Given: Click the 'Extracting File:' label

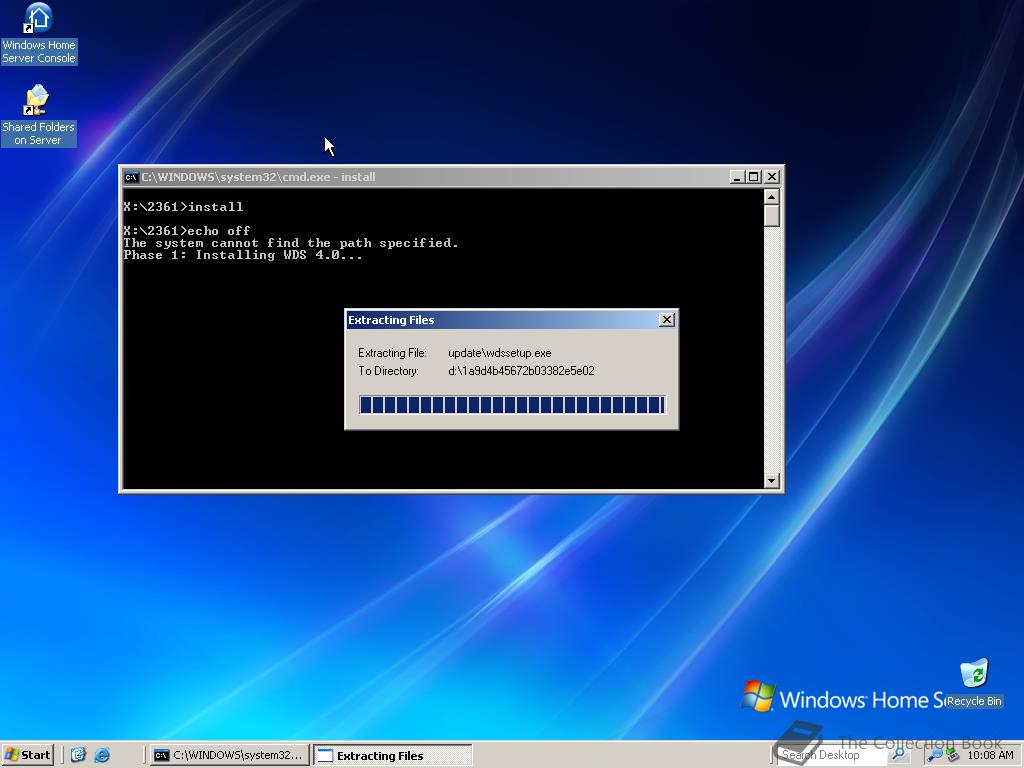Looking at the screenshot, I should [x=392, y=353].
